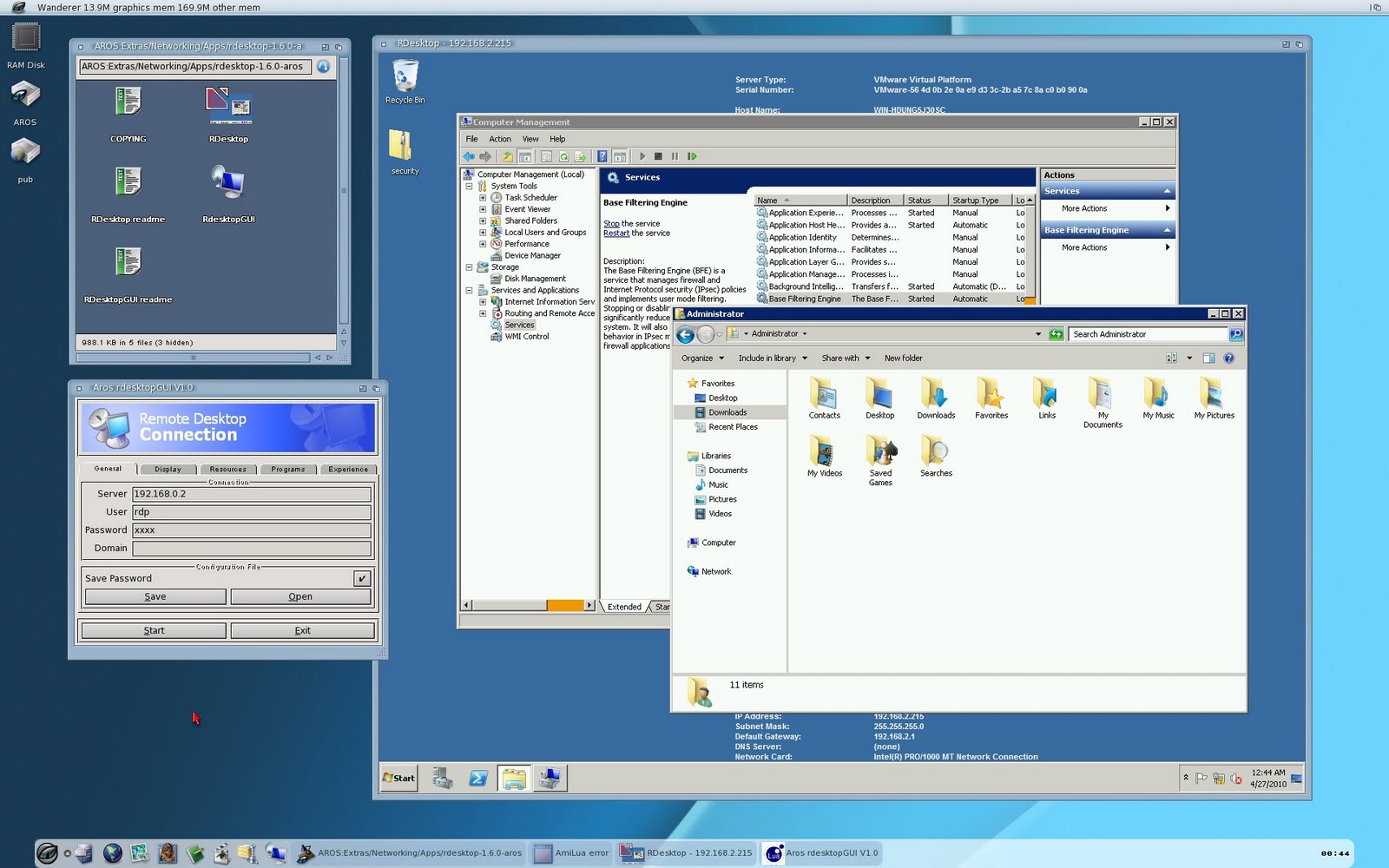1389x868 pixels.
Task: Open the Saved Games folder
Action: 880,461
